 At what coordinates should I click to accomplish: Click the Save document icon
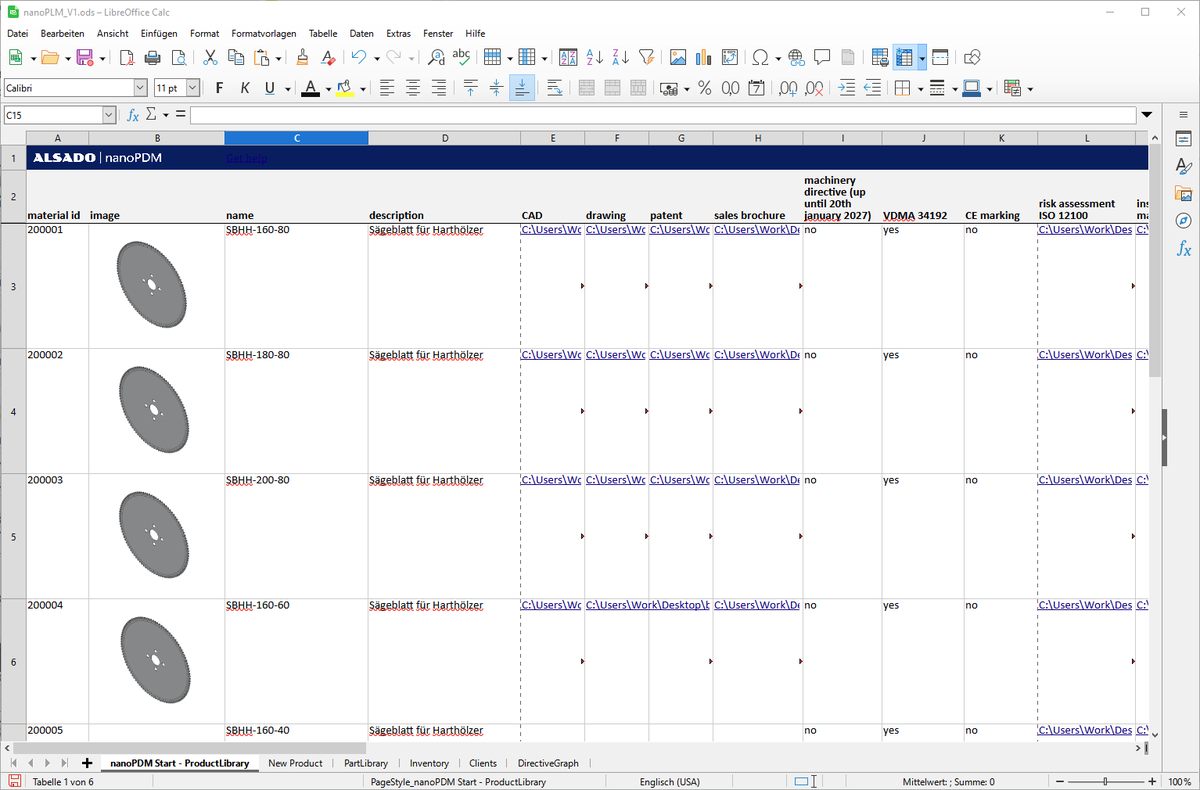[85, 58]
